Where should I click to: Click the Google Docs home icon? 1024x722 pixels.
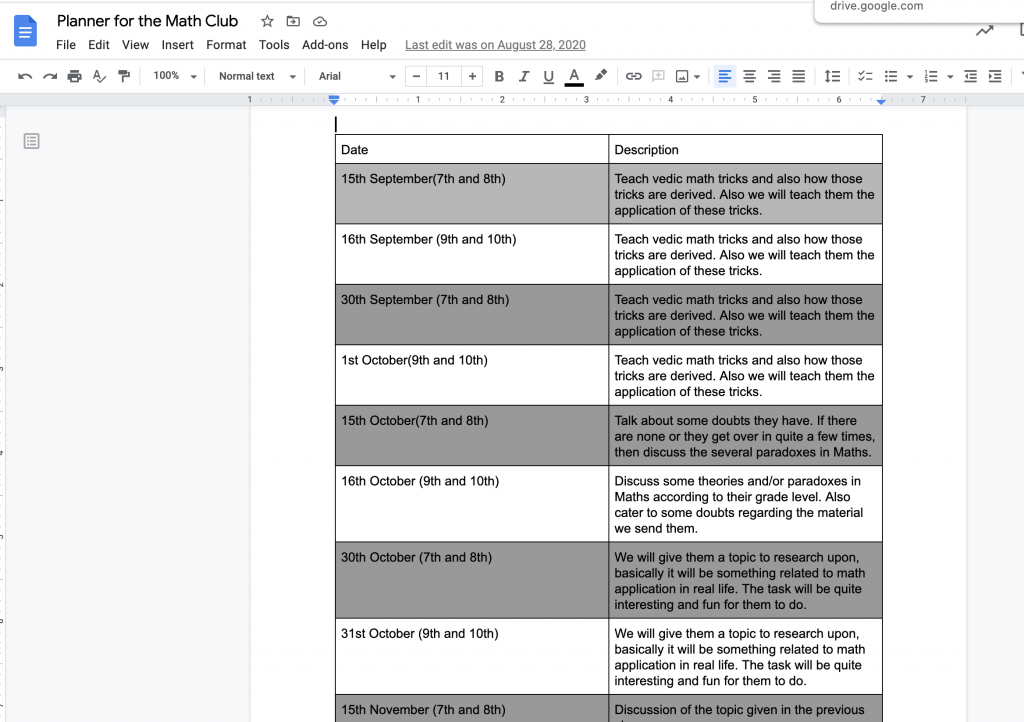click(25, 31)
